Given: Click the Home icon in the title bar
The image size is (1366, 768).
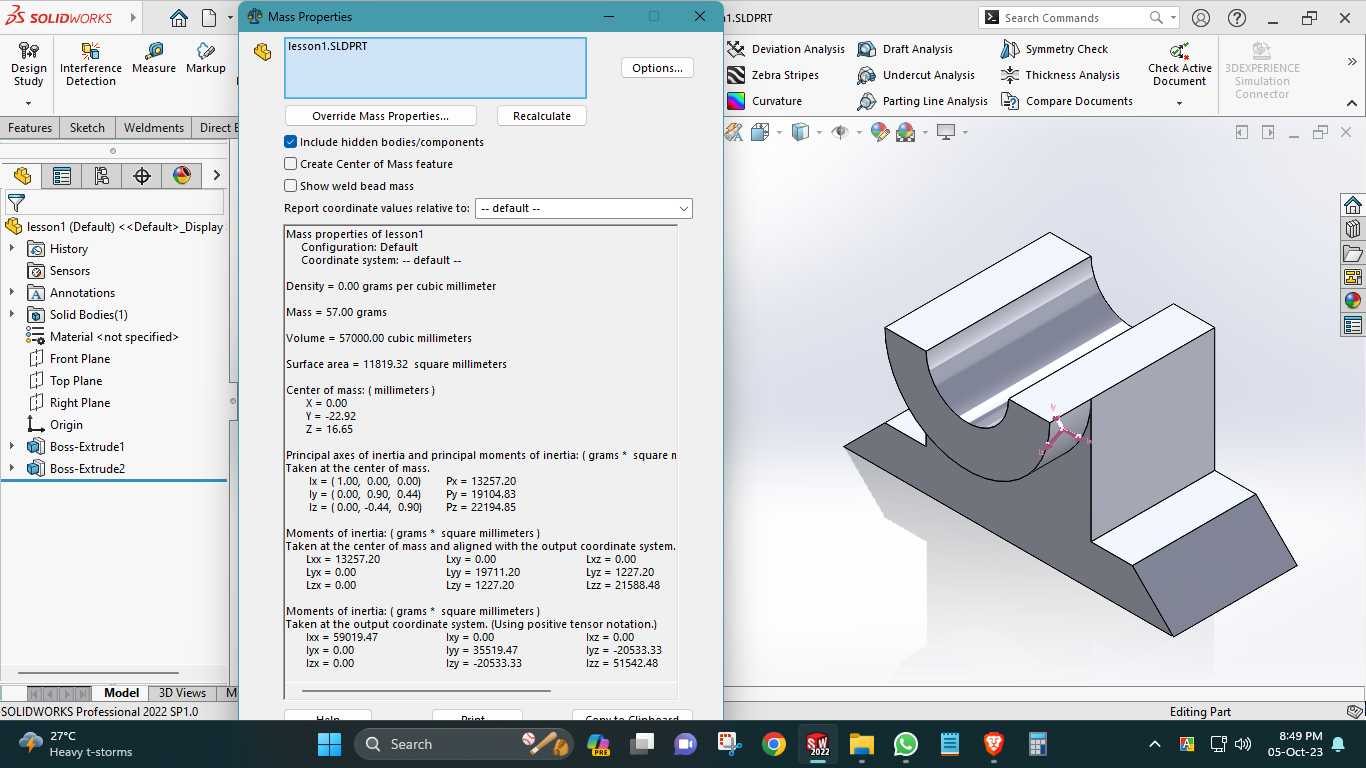Looking at the screenshot, I should (178, 18).
